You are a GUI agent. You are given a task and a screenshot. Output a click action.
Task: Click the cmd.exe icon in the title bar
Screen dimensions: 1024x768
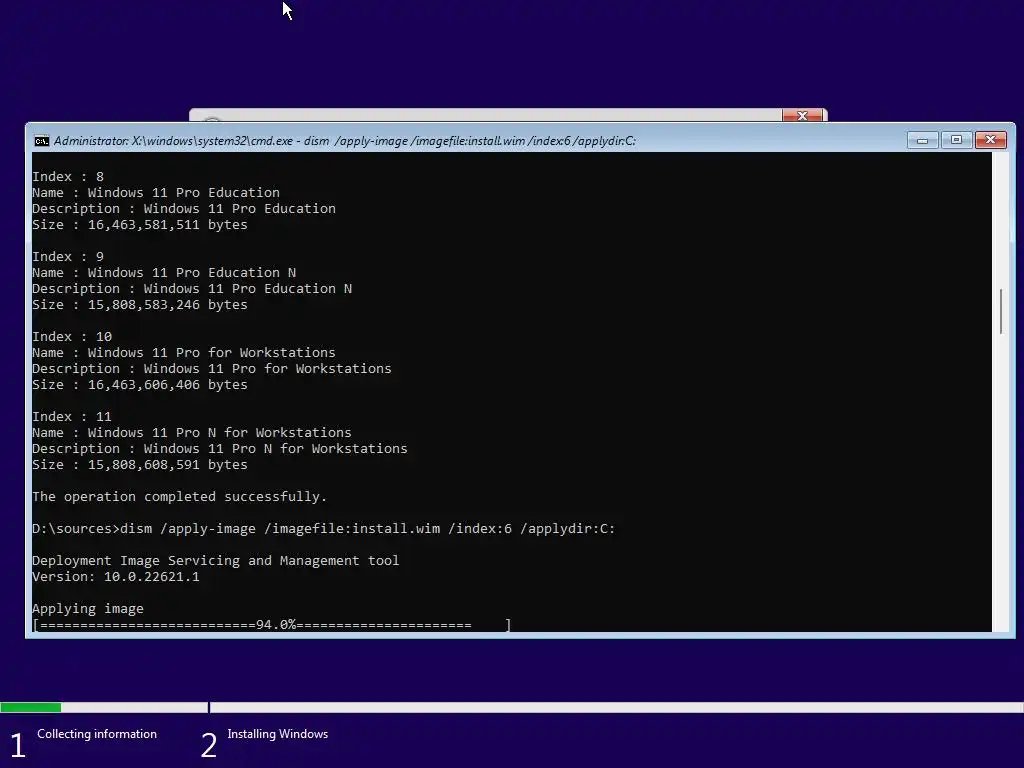[42, 141]
